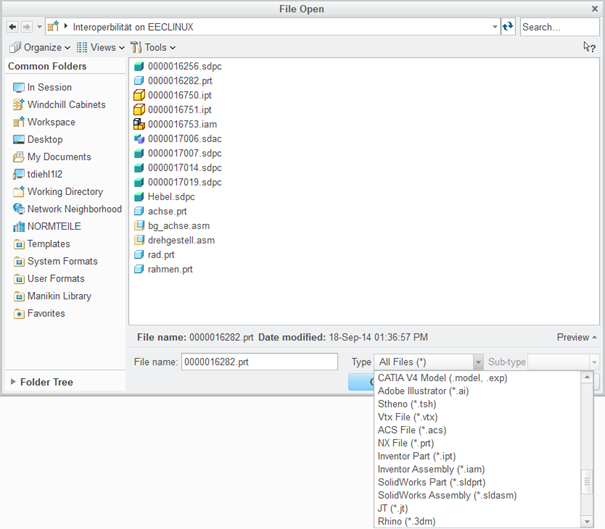Expand the address bar path dropdown
The image size is (605, 529).
coord(495,27)
